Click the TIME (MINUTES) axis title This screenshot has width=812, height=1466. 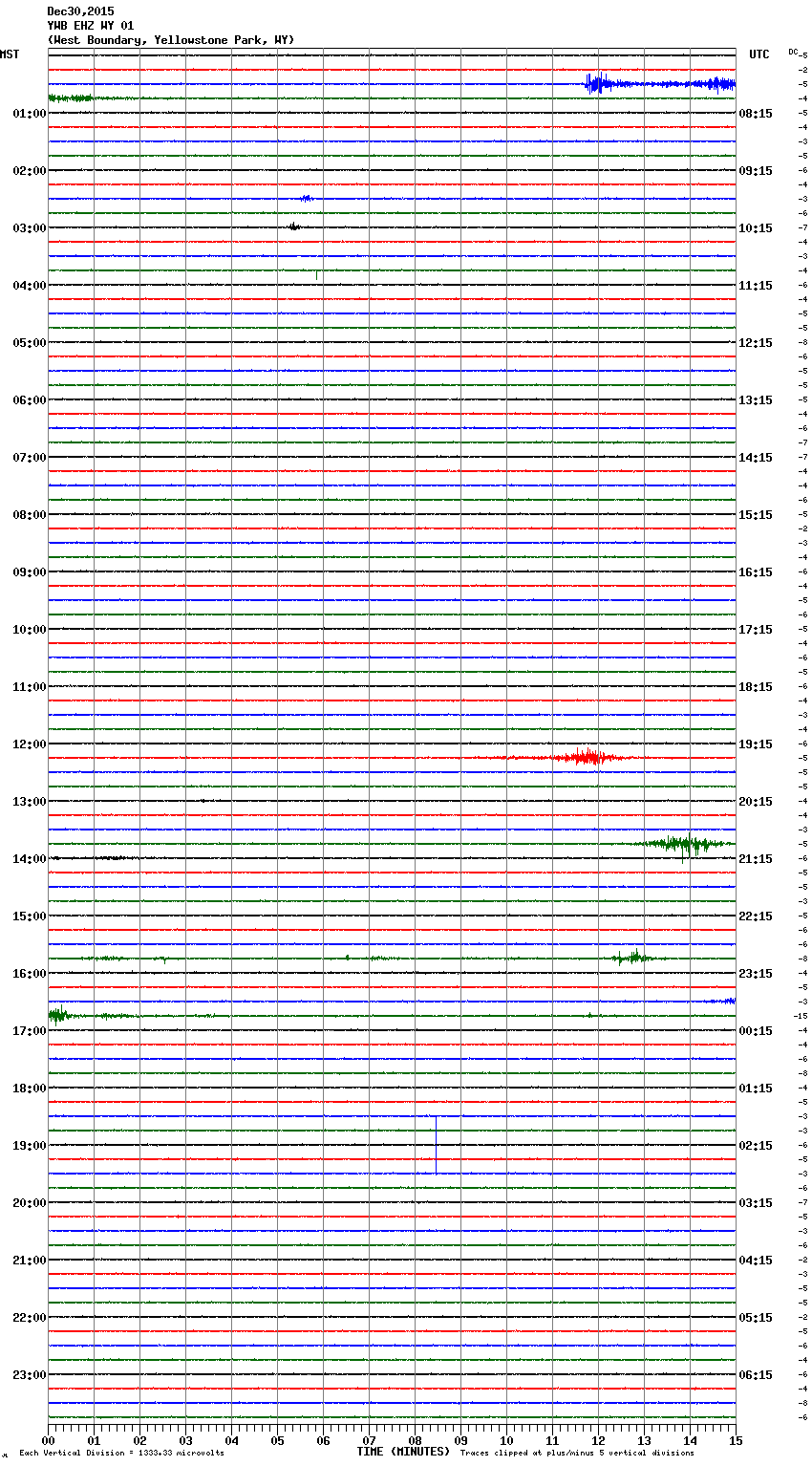(403, 1452)
